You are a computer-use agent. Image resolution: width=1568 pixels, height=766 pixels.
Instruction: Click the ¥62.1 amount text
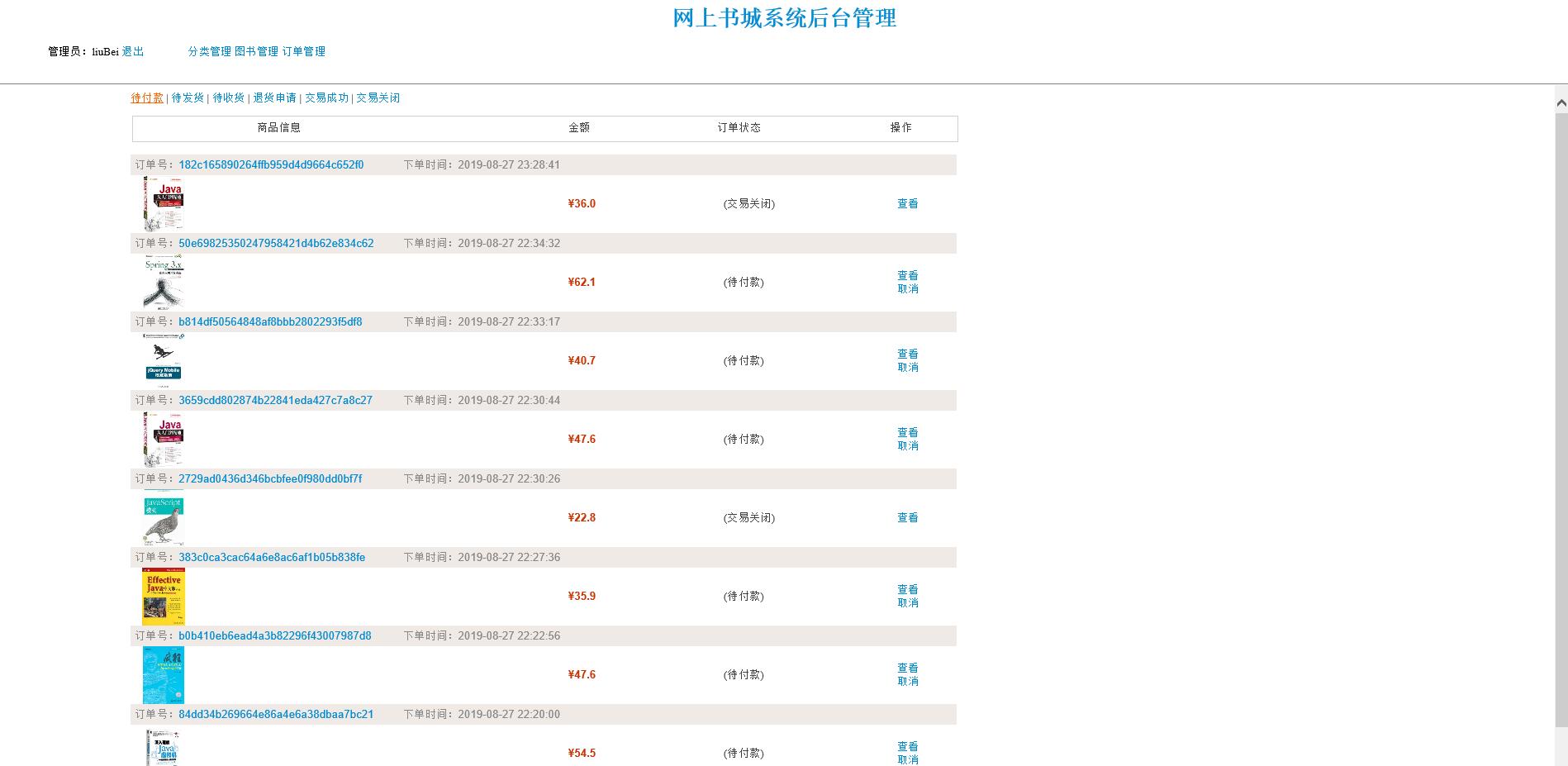(x=582, y=282)
